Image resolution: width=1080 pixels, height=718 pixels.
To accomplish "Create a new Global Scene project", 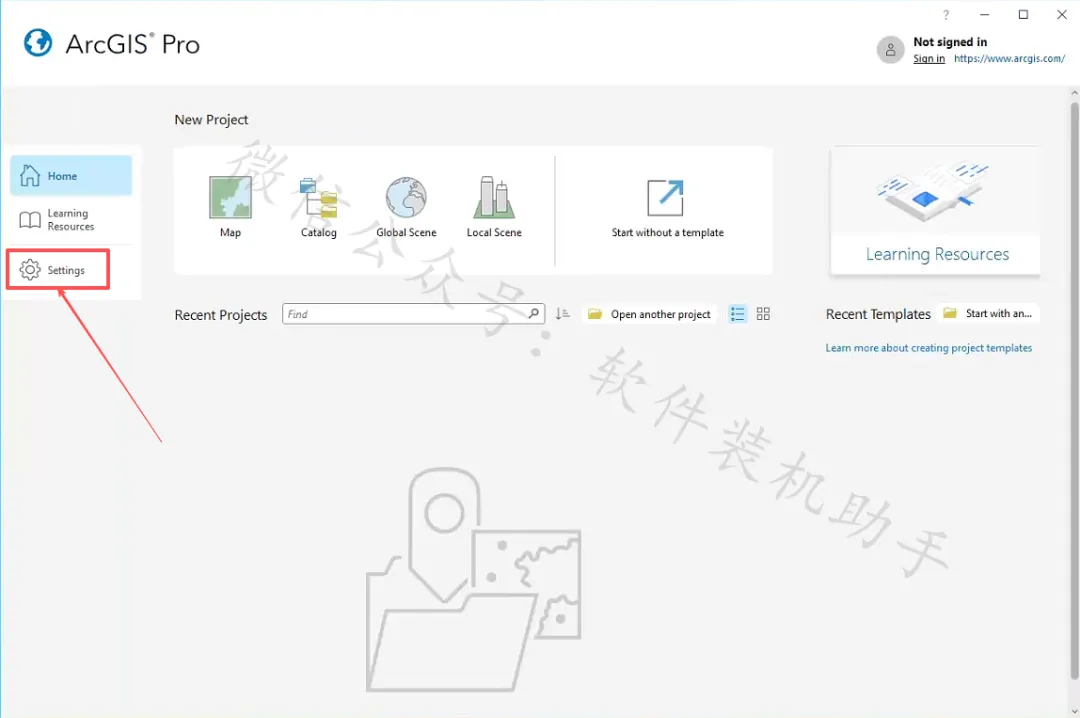I will click(406, 206).
